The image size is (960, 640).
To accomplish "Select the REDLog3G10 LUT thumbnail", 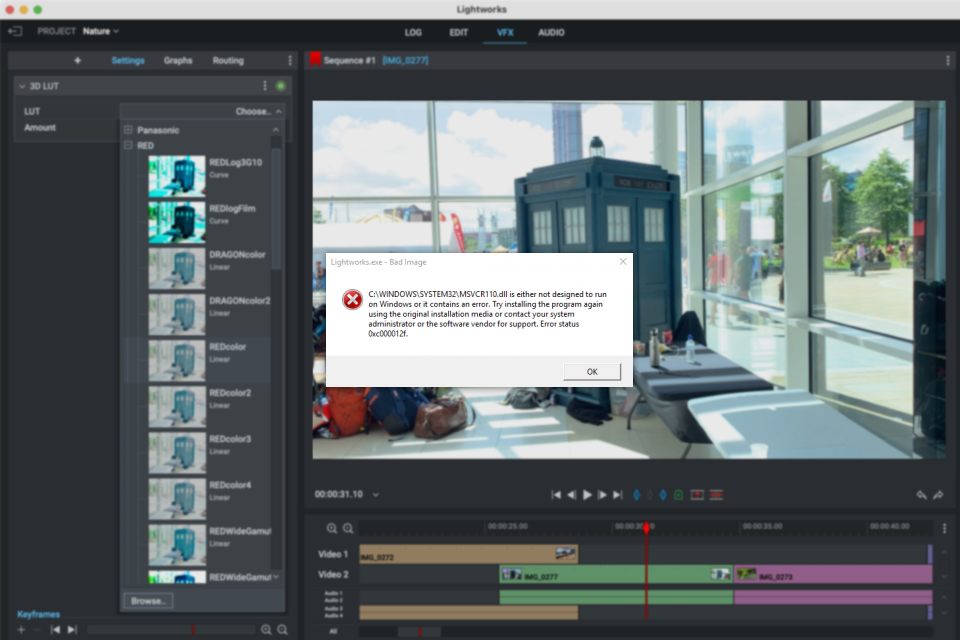I will [x=176, y=176].
